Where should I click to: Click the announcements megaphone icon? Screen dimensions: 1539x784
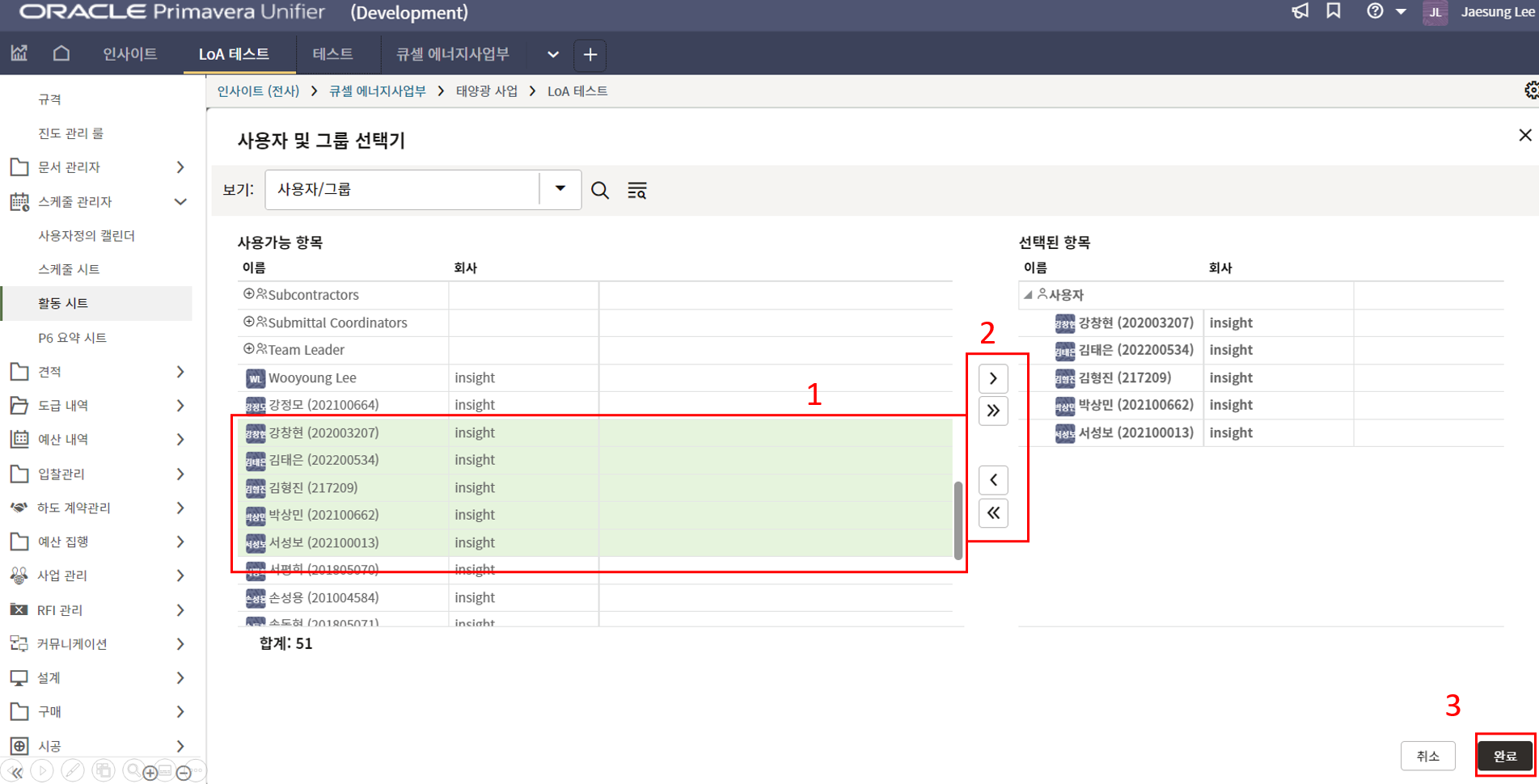1300,11
